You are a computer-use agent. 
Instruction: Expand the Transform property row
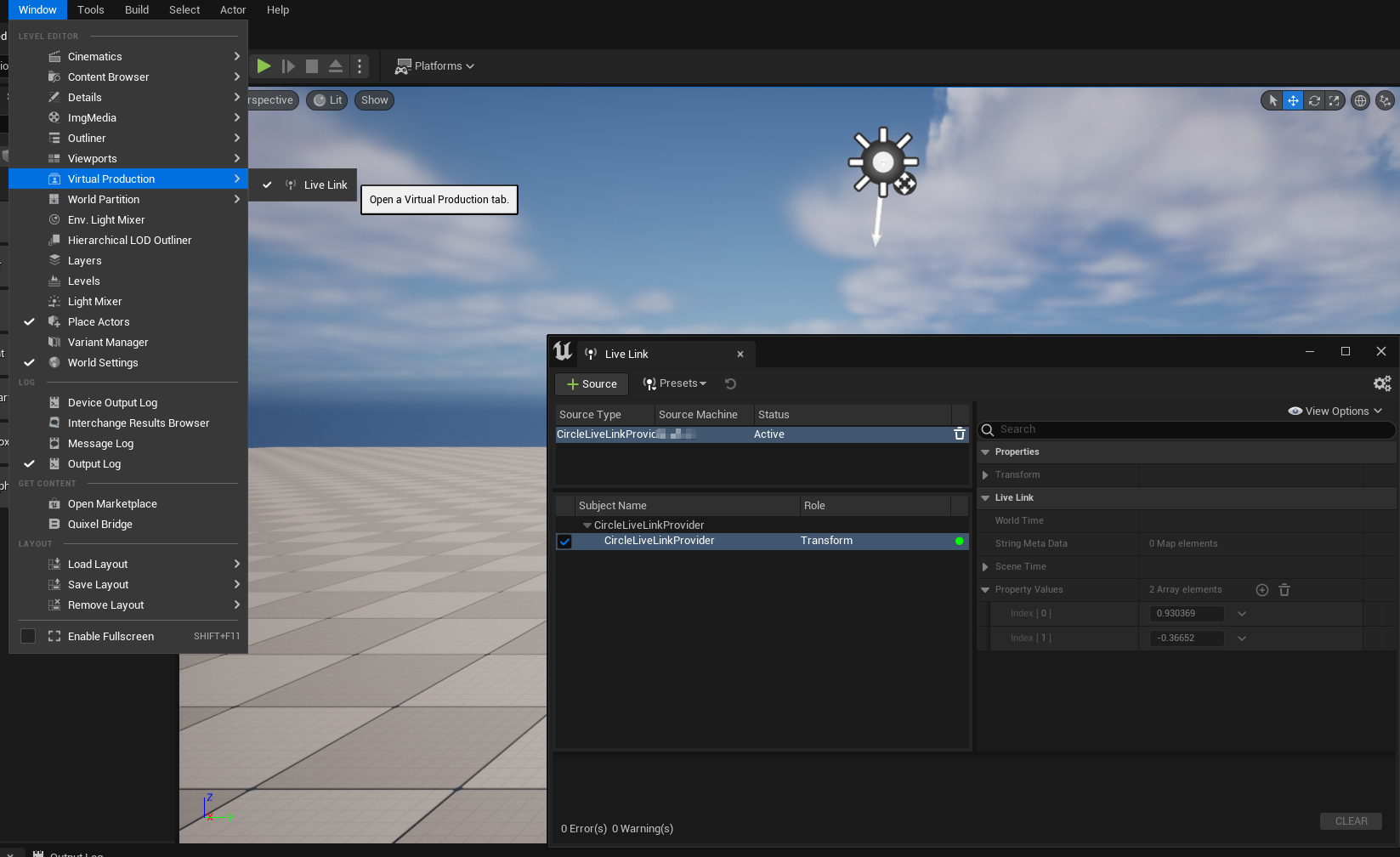[985, 475]
